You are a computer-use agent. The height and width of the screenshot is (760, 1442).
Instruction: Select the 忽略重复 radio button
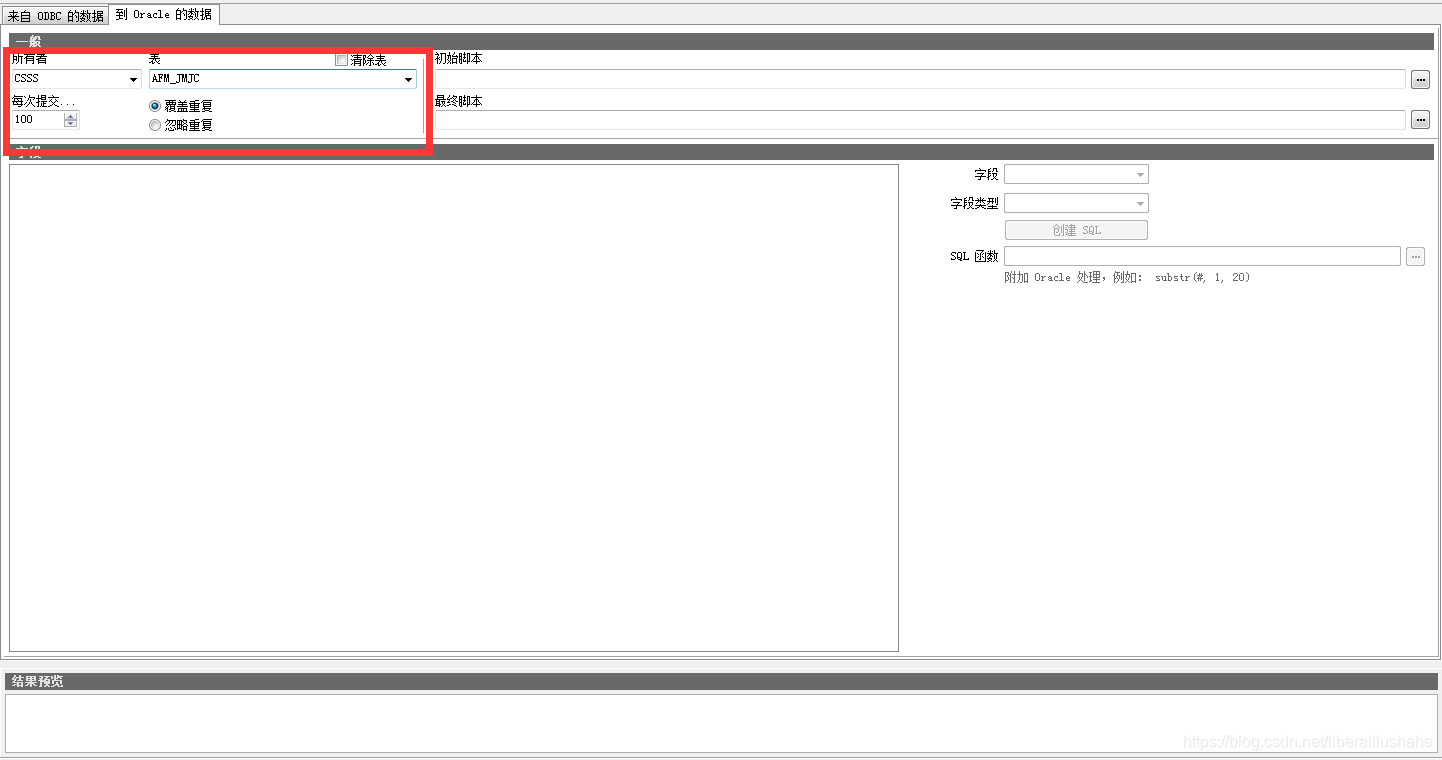pos(155,126)
